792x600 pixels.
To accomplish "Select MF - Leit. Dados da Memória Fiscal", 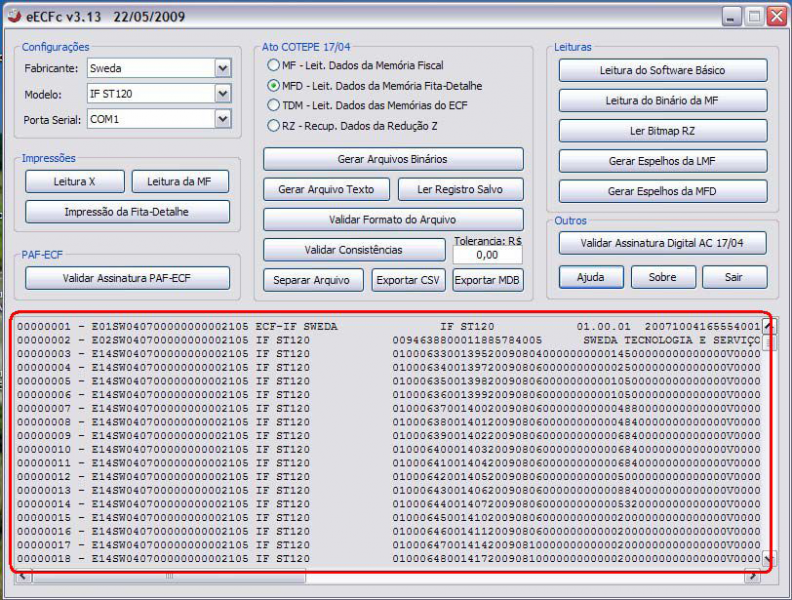I will 273,65.
